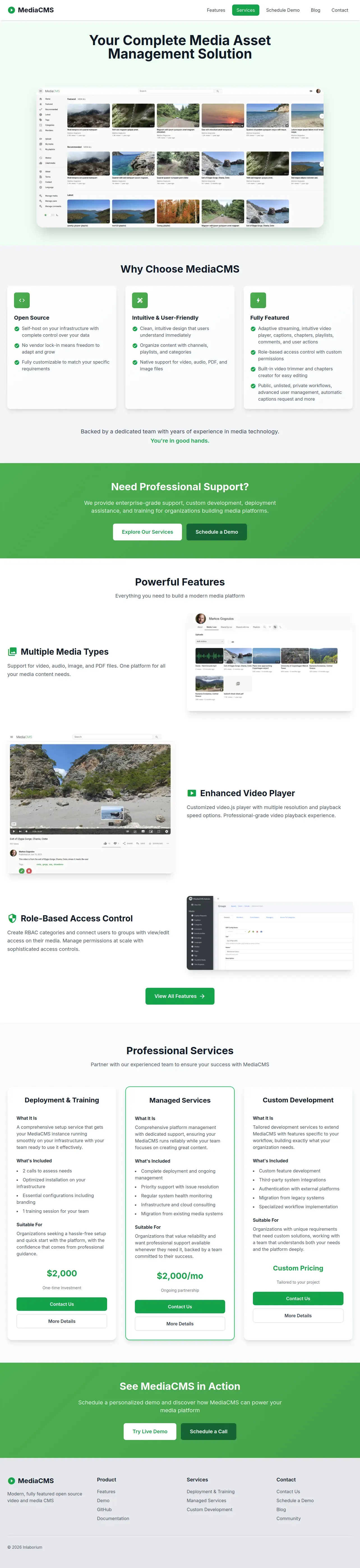Open the Contact nav item
The width and height of the screenshot is (360, 1568).
click(x=340, y=10)
